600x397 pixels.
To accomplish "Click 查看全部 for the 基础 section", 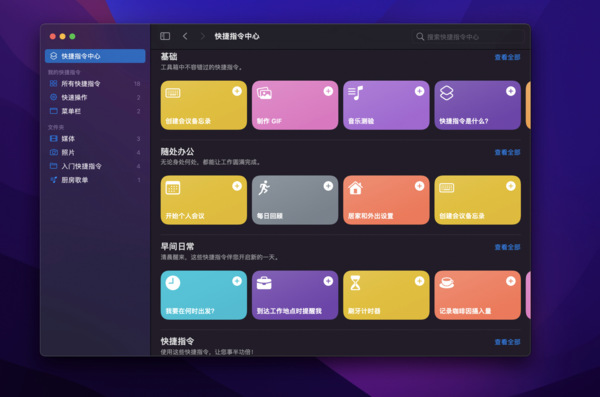I will coord(507,57).
